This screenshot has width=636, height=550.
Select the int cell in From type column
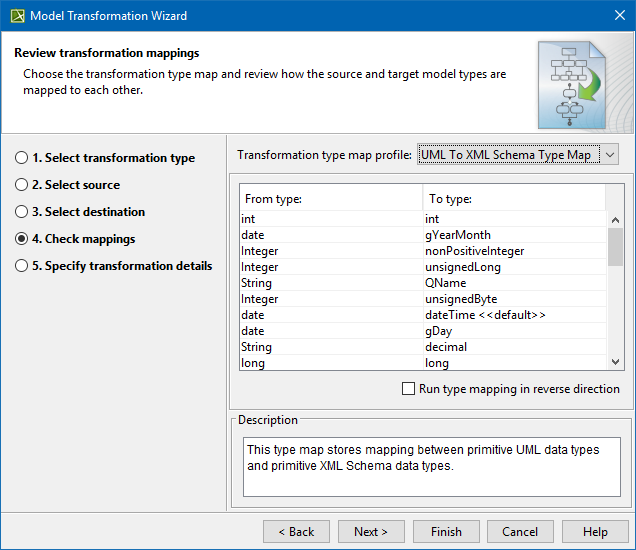331,219
